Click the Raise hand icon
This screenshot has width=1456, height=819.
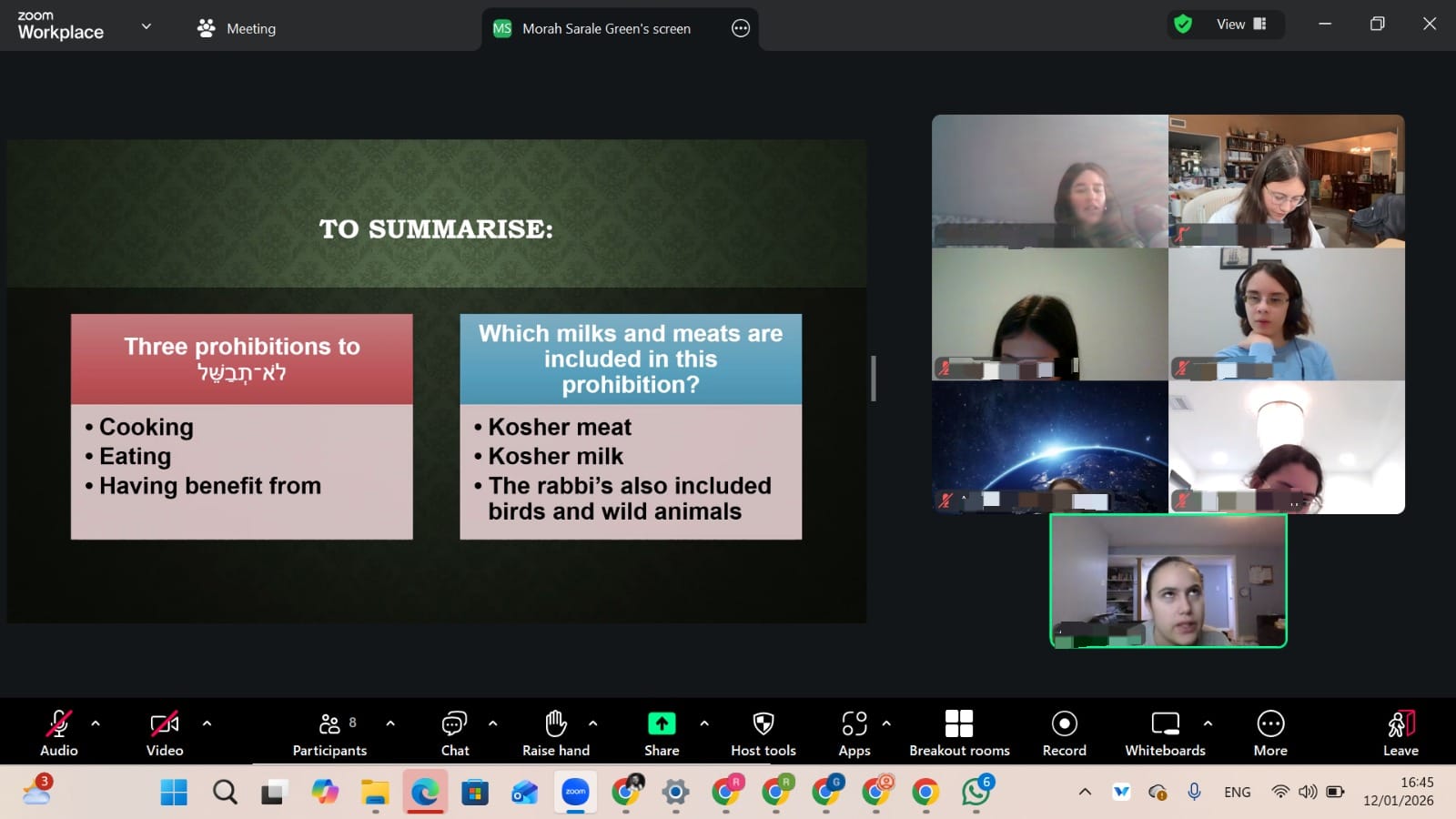pyautogui.click(x=555, y=724)
